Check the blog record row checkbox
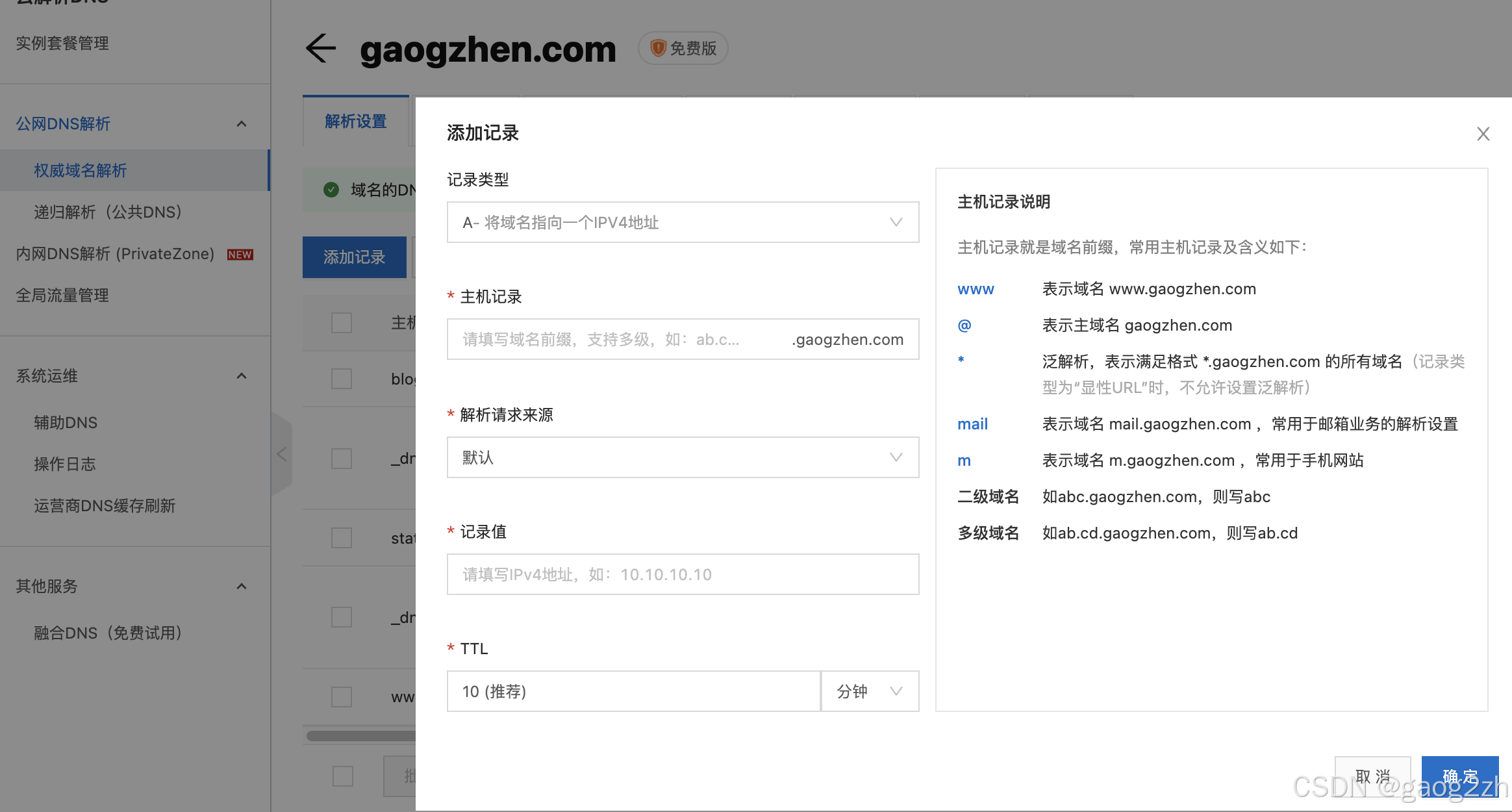The height and width of the screenshot is (812, 1512). click(342, 379)
